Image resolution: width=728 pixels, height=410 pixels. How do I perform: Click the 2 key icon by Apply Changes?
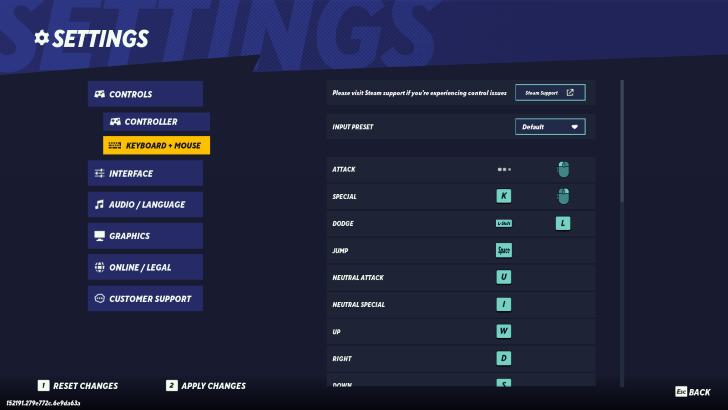pyautogui.click(x=171, y=385)
